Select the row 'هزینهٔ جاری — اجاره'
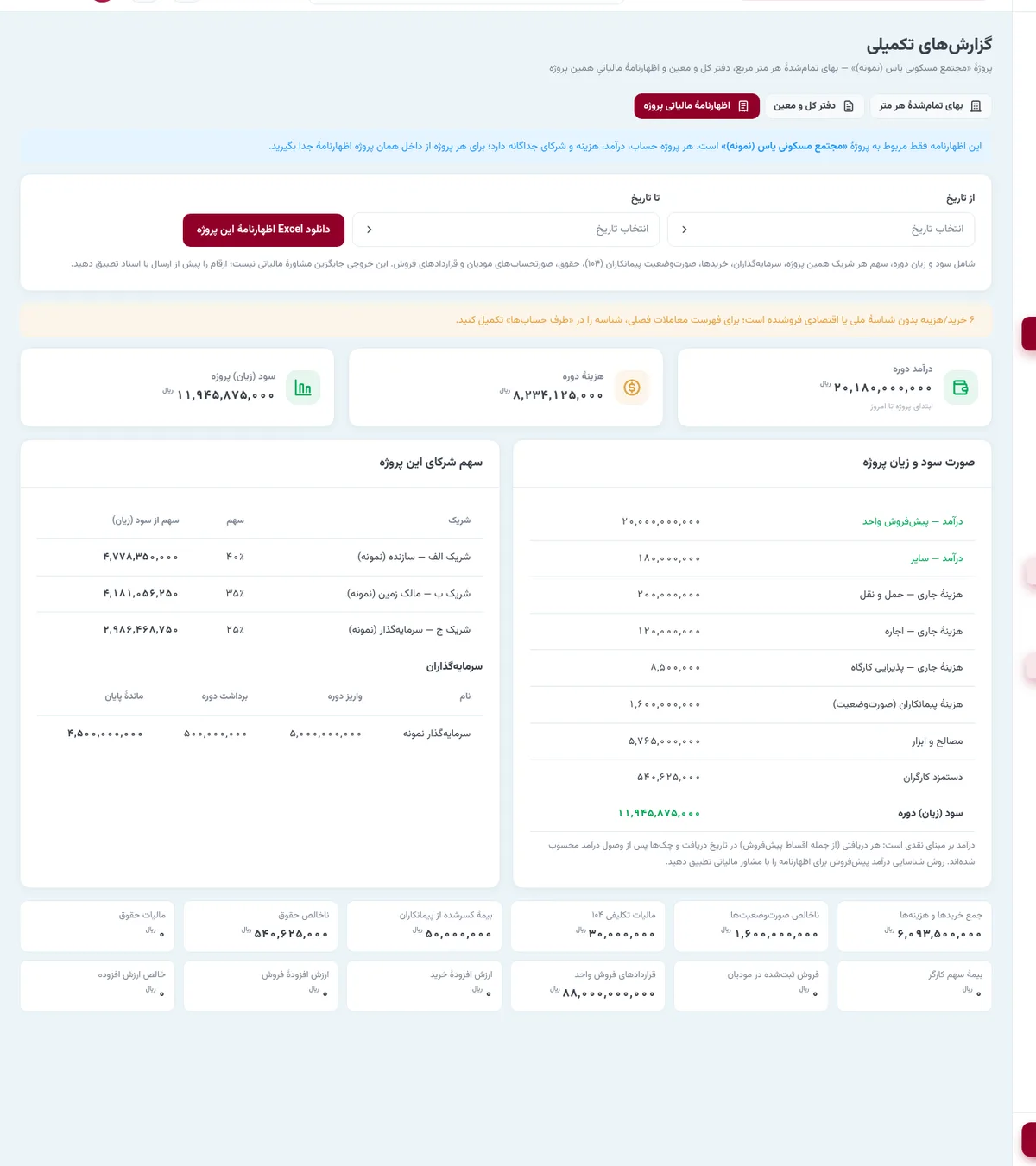Viewport: 1036px width, 1166px height. coord(752,631)
